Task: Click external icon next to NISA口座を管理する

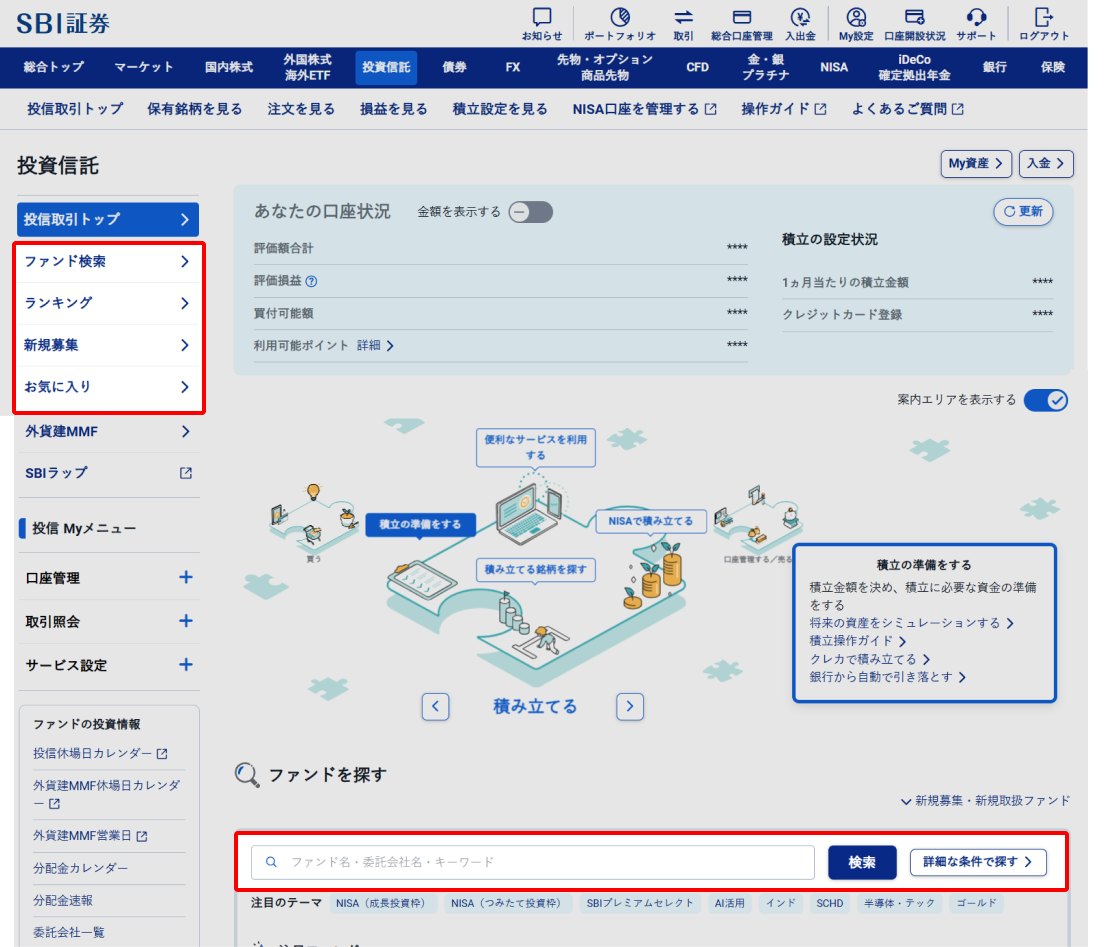Action: [711, 109]
